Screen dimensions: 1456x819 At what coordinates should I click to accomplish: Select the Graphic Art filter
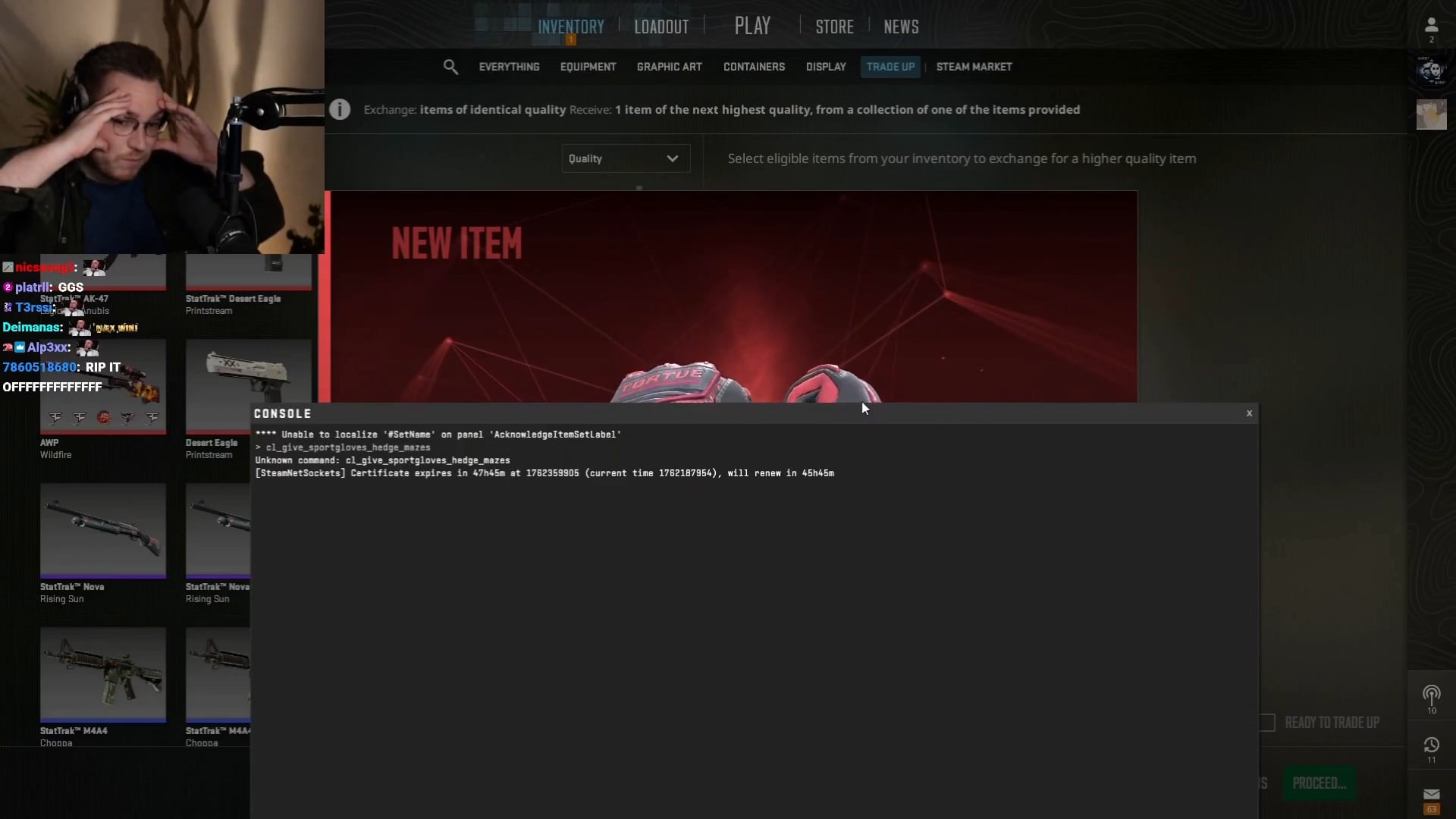[670, 67]
